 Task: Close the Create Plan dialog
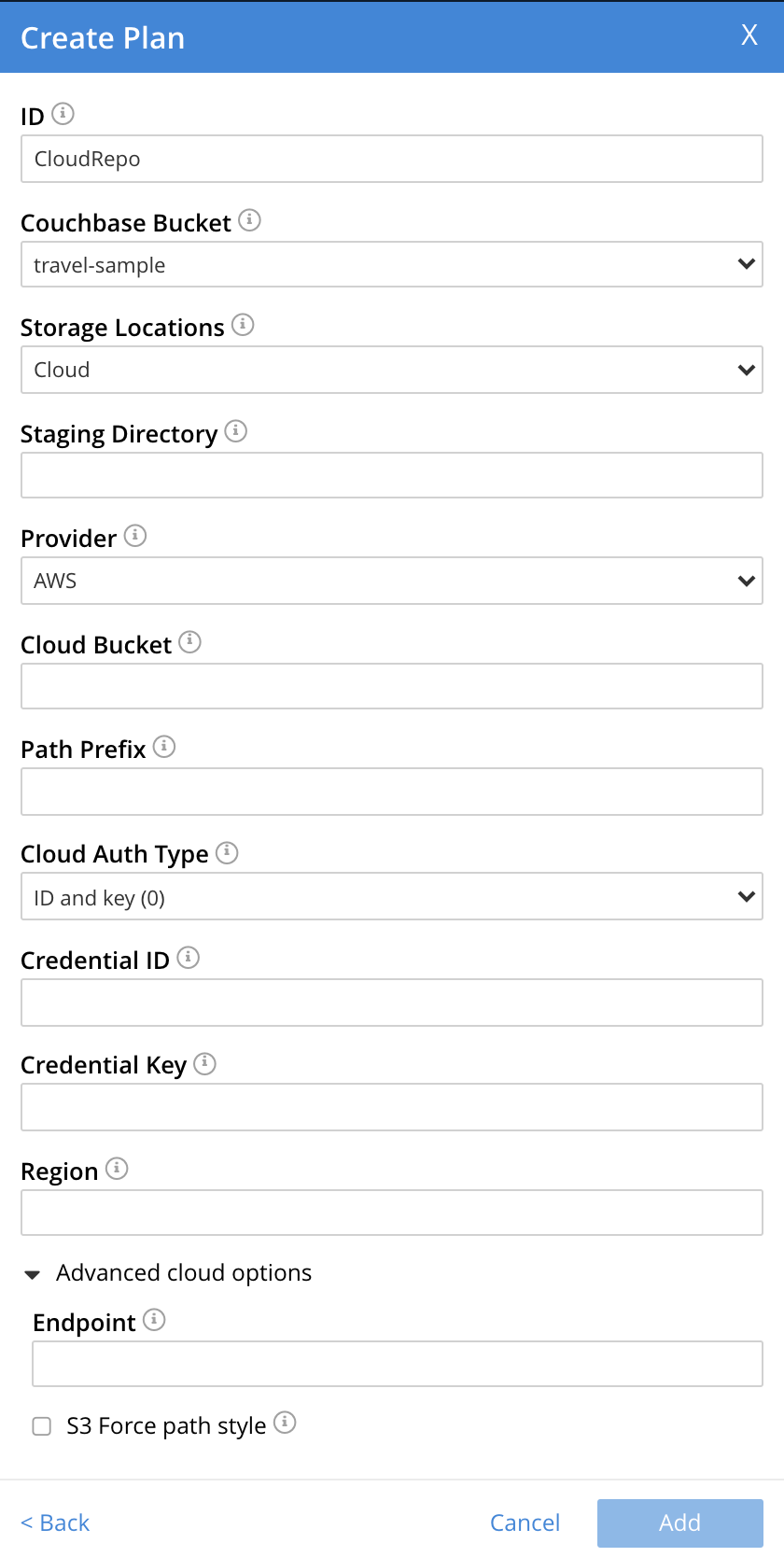click(x=749, y=35)
